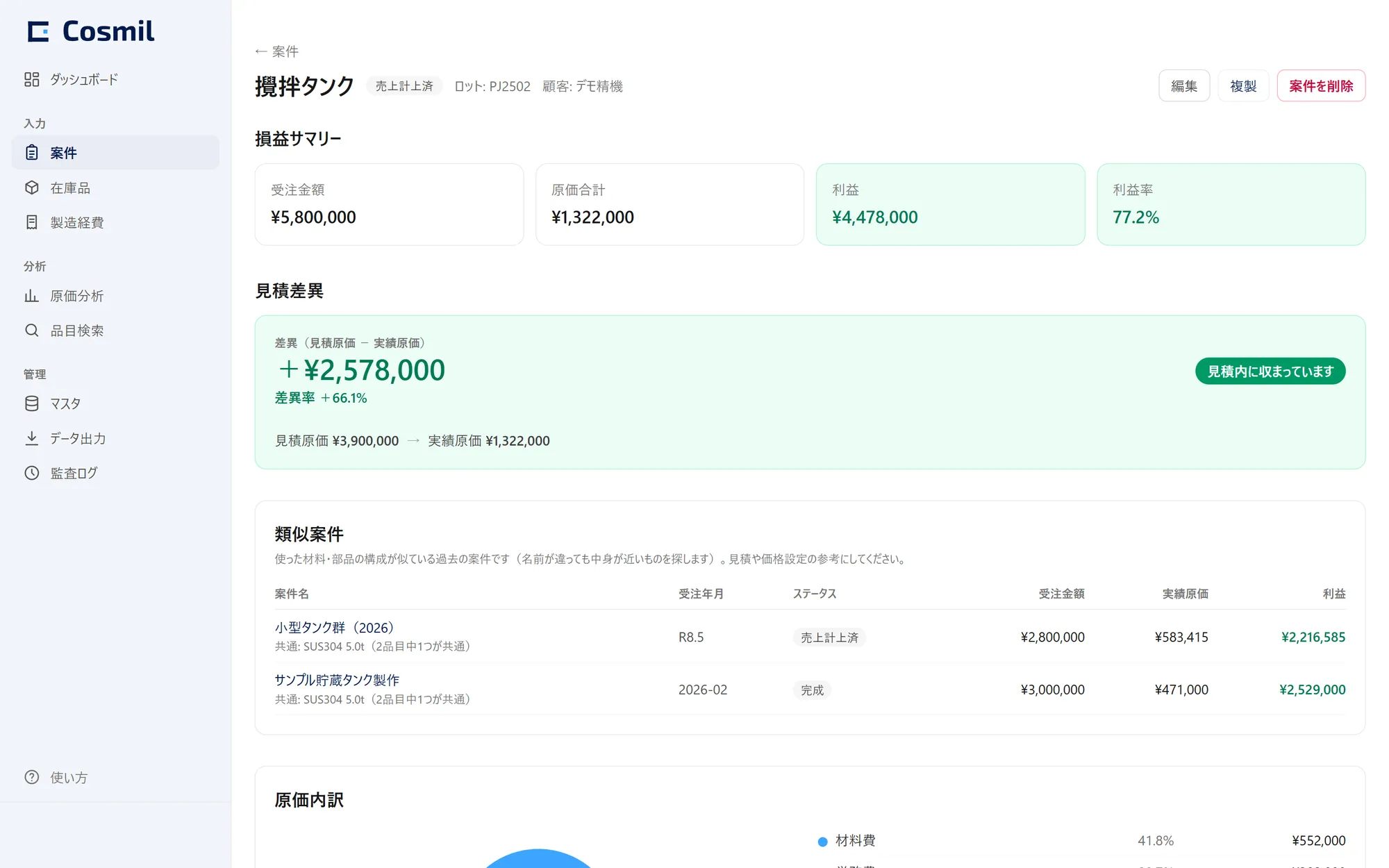Click the 複製 button
The width and height of the screenshot is (1389, 868).
1243,86
